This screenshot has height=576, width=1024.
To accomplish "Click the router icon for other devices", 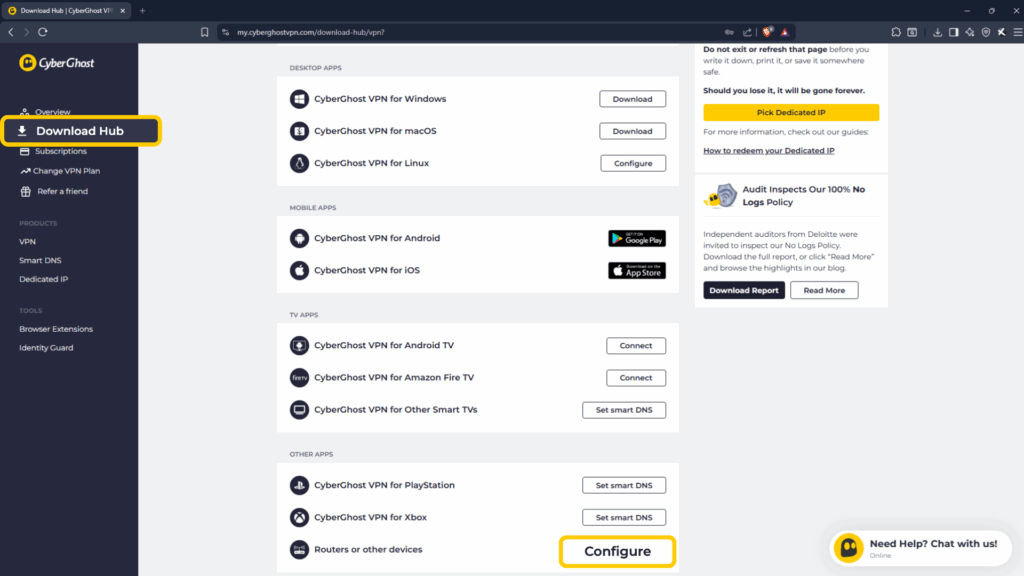I will [299, 549].
